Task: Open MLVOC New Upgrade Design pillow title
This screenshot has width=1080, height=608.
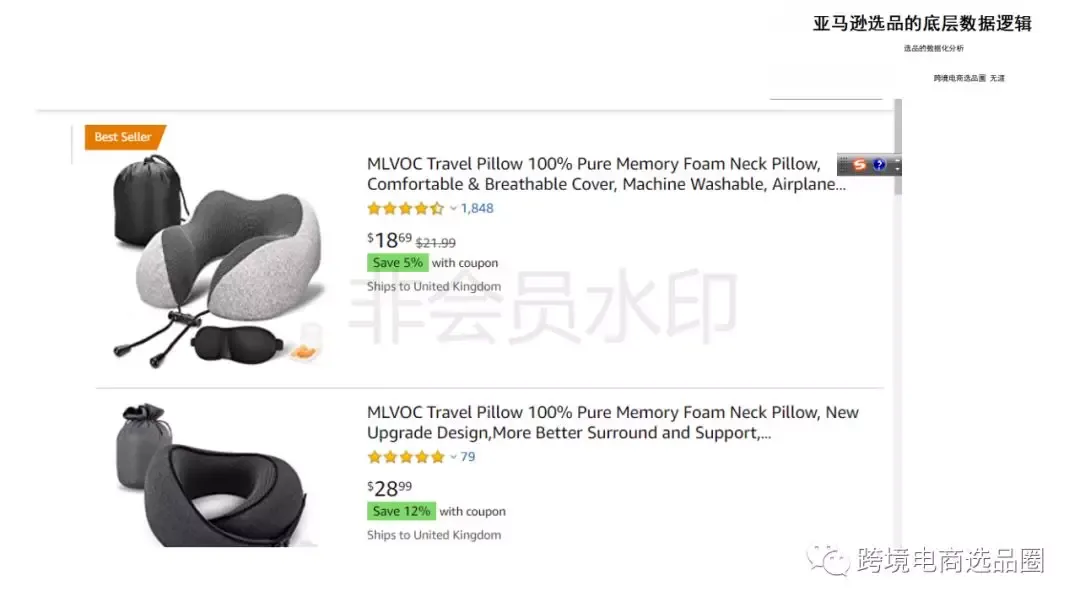Action: tap(612, 423)
